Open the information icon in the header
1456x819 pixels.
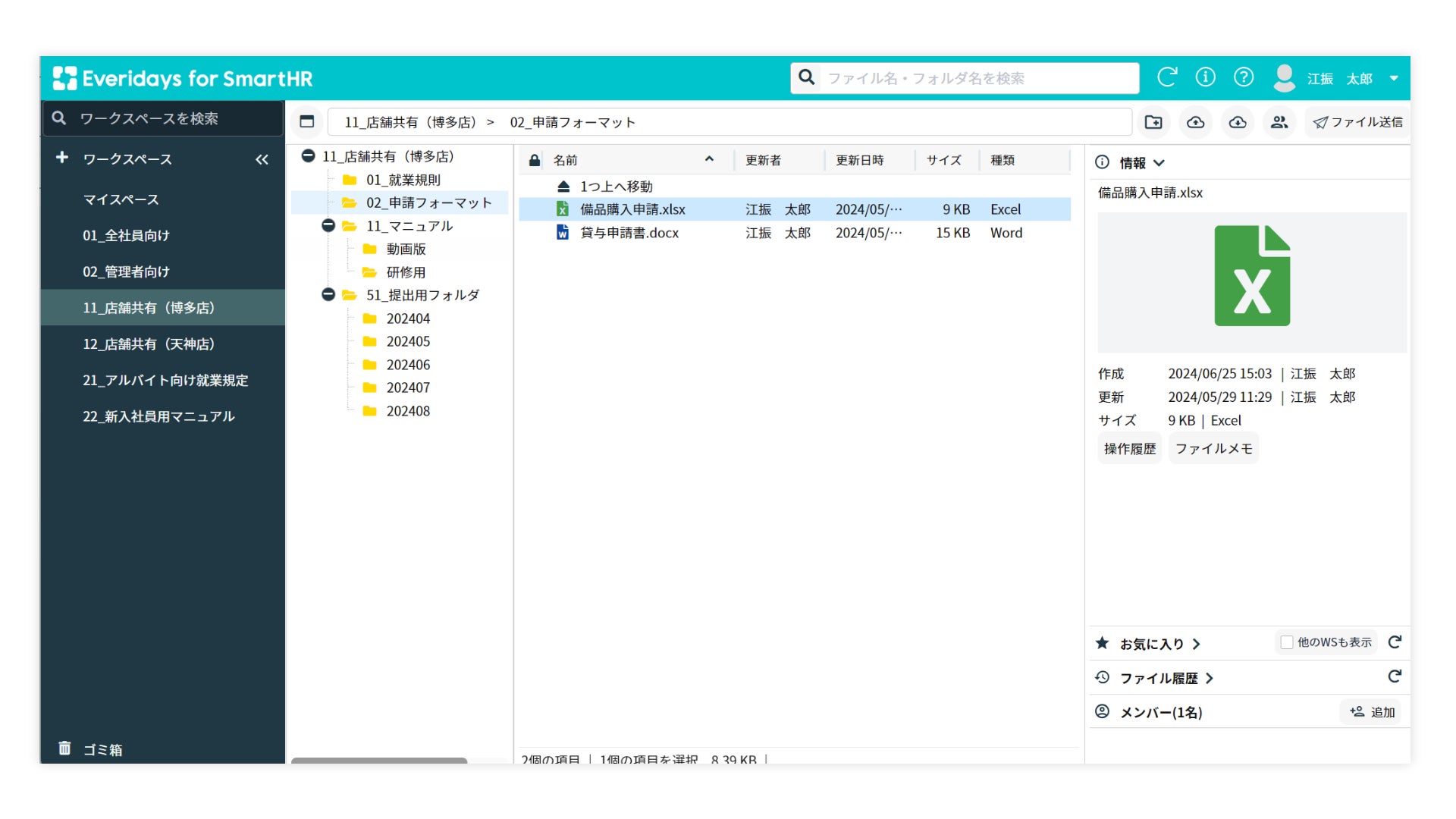tap(1205, 77)
